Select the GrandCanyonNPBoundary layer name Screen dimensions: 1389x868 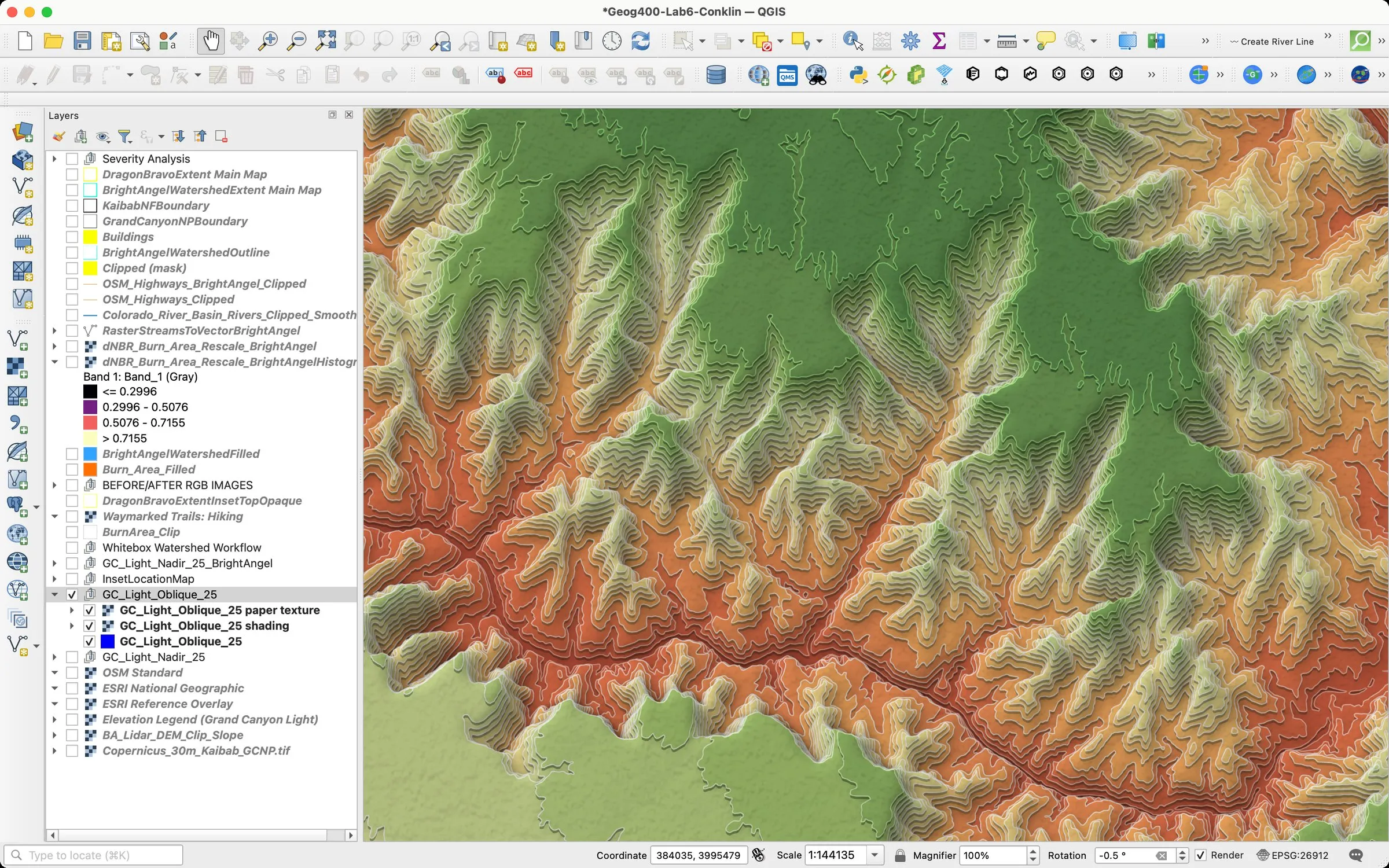pos(175,221)
